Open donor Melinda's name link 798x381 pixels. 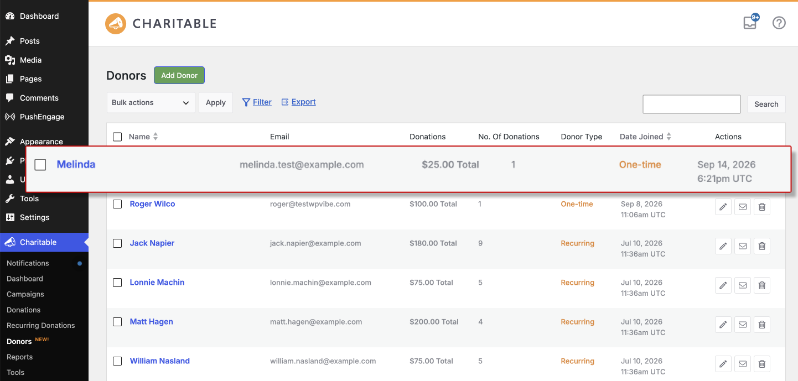(x=76, y=164)
